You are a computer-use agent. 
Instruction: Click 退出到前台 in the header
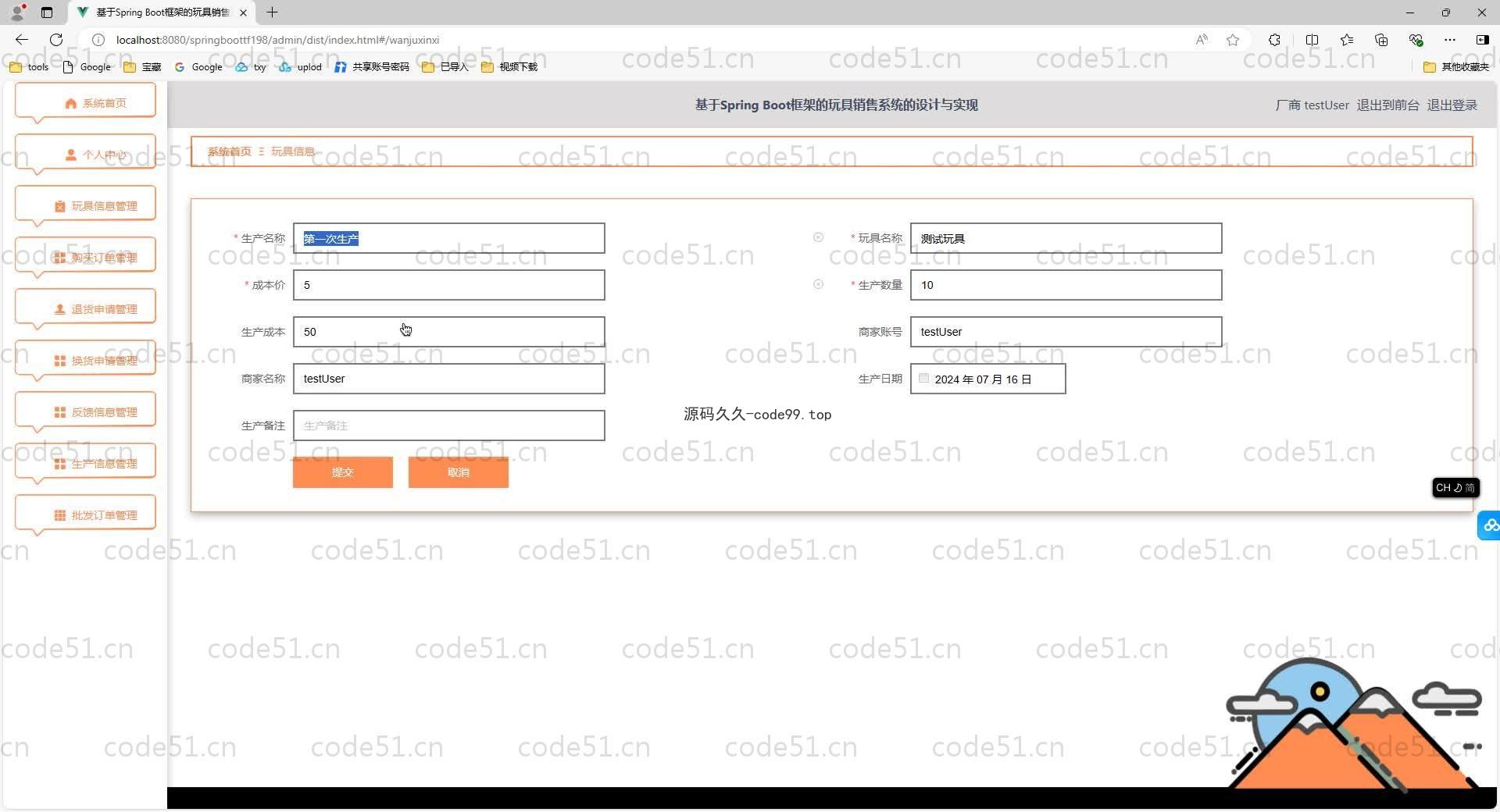(x=1387, y=105)
